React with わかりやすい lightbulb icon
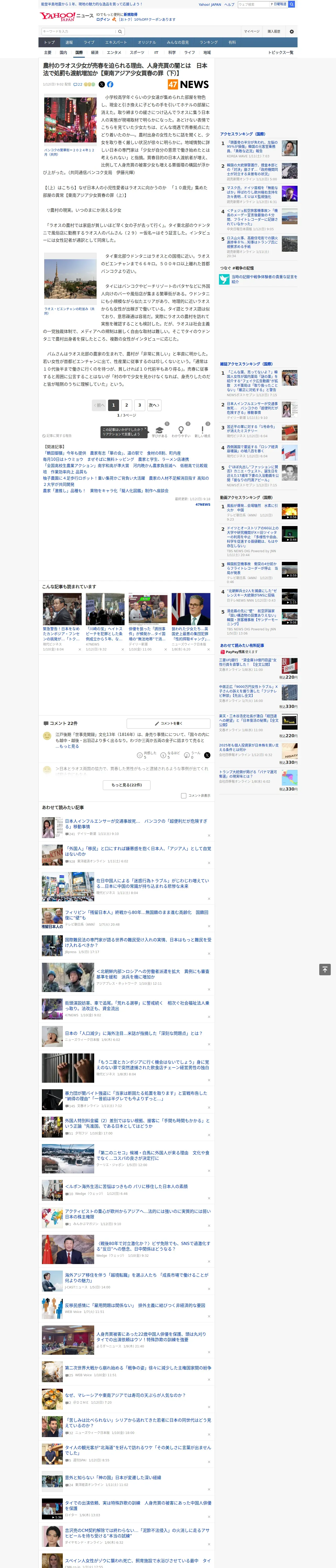 point(181,430)
